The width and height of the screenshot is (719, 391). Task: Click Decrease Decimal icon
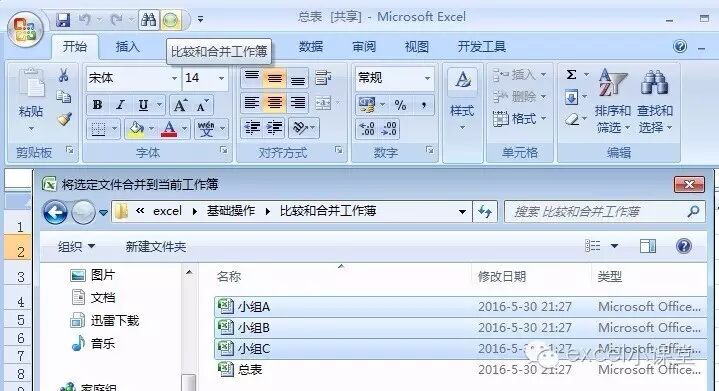click(x=389, y=129)
